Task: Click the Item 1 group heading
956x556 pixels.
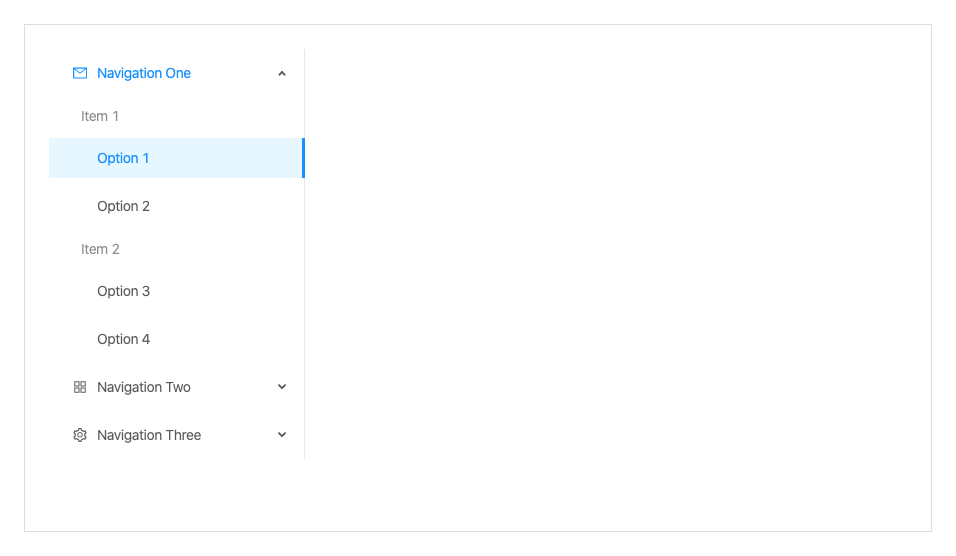Action: click(x=100, y=116)
